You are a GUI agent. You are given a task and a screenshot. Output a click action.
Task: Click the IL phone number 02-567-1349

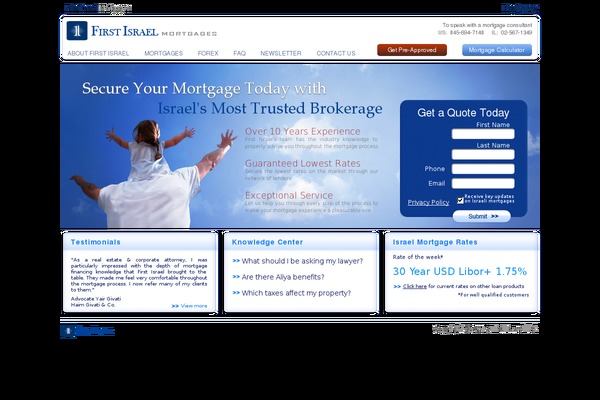click(x=516, y=33)
